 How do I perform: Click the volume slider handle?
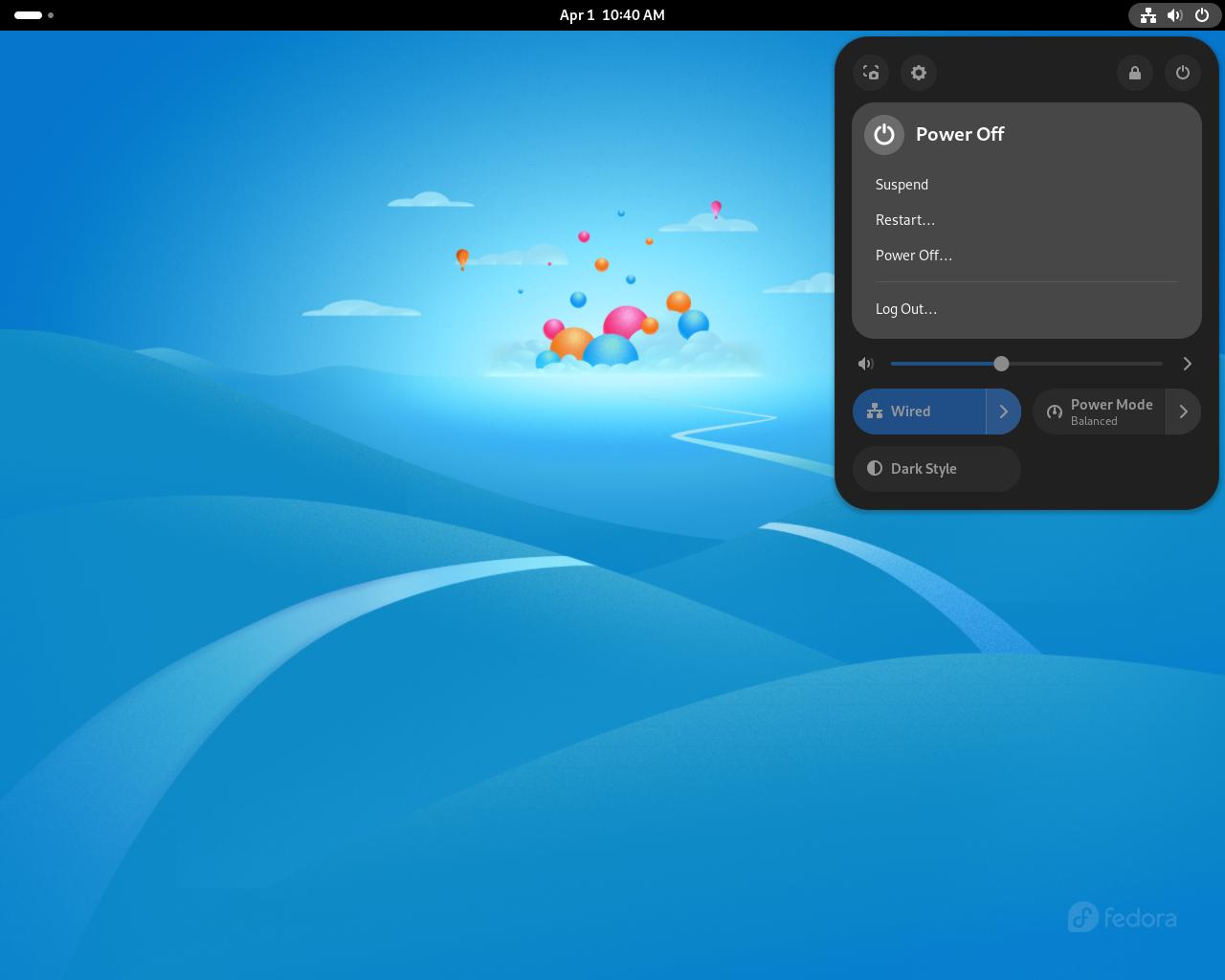[1001, 364]
